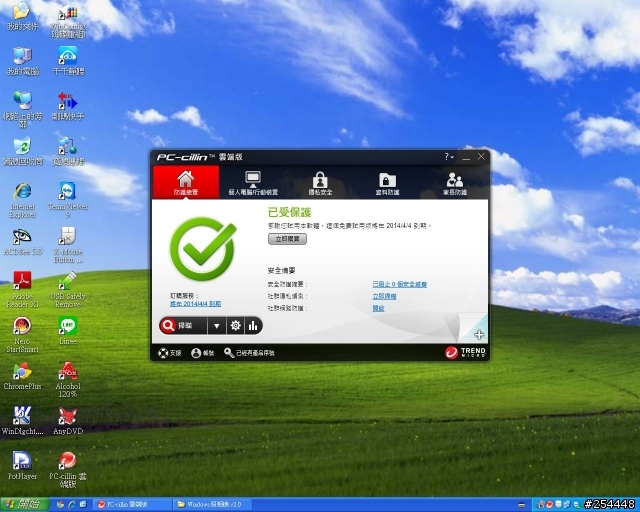Open PC-cillin settings gear icon
640x512 pixels.
[x=236, y=326]
